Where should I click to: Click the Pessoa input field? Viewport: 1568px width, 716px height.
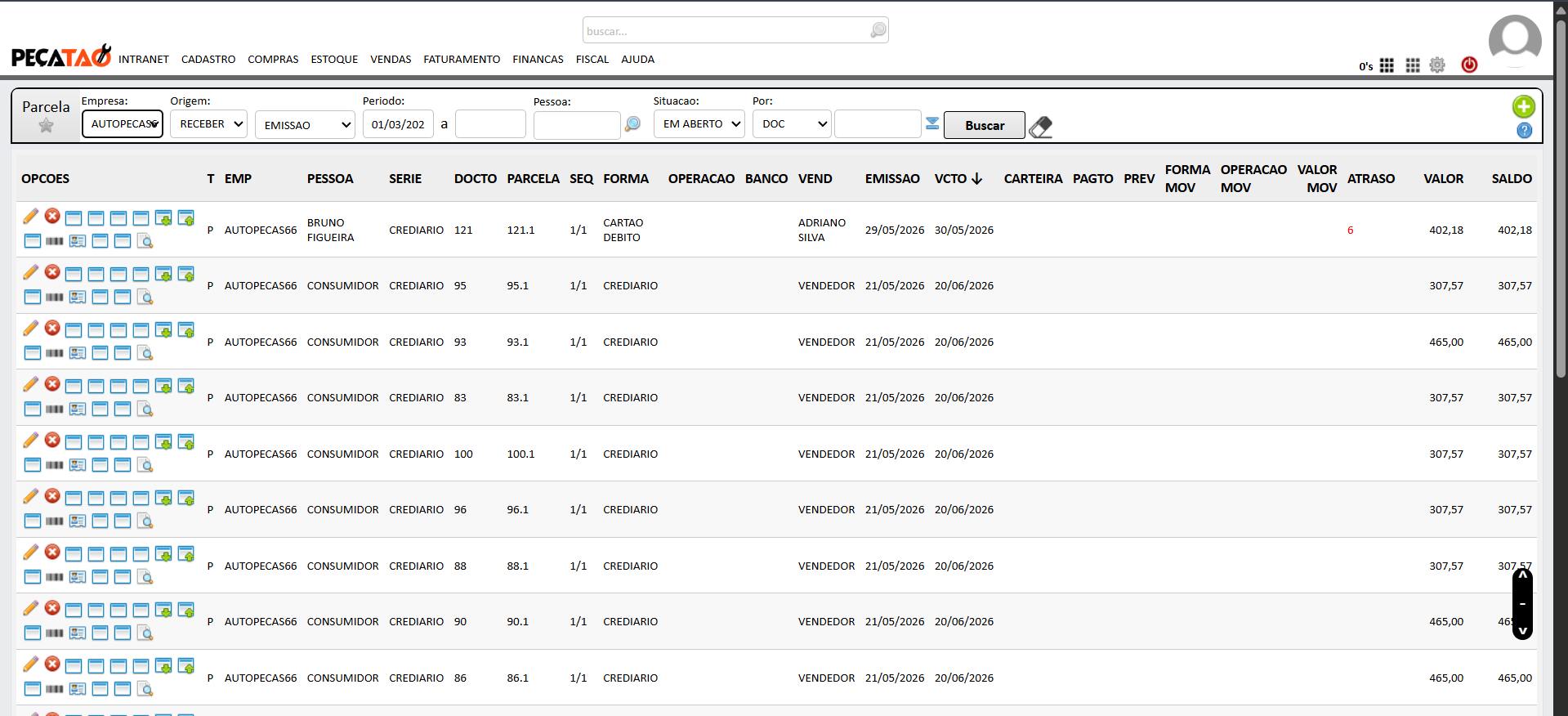(577, 125)
